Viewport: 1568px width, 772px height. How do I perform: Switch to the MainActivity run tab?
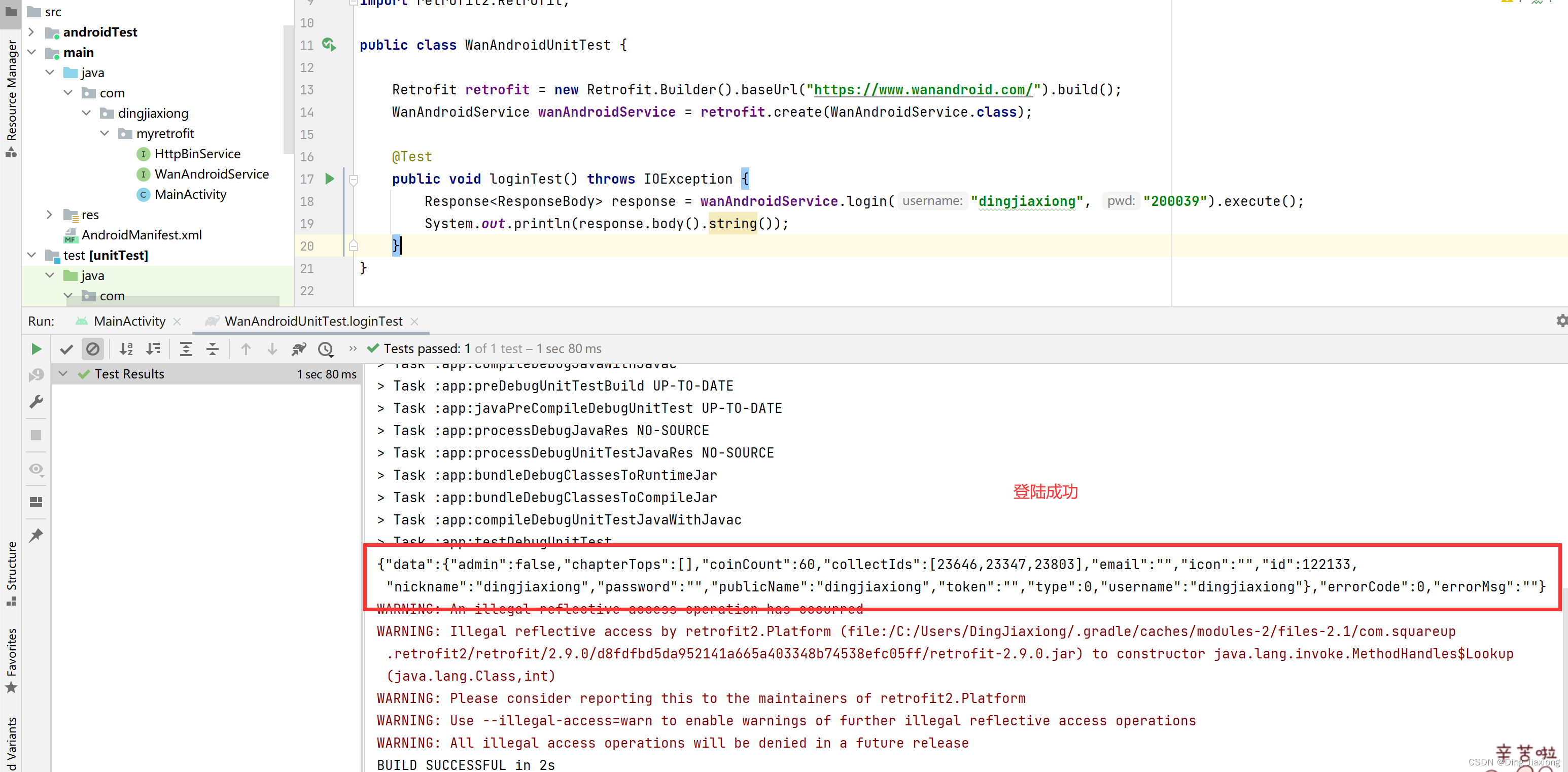point(129,322)
